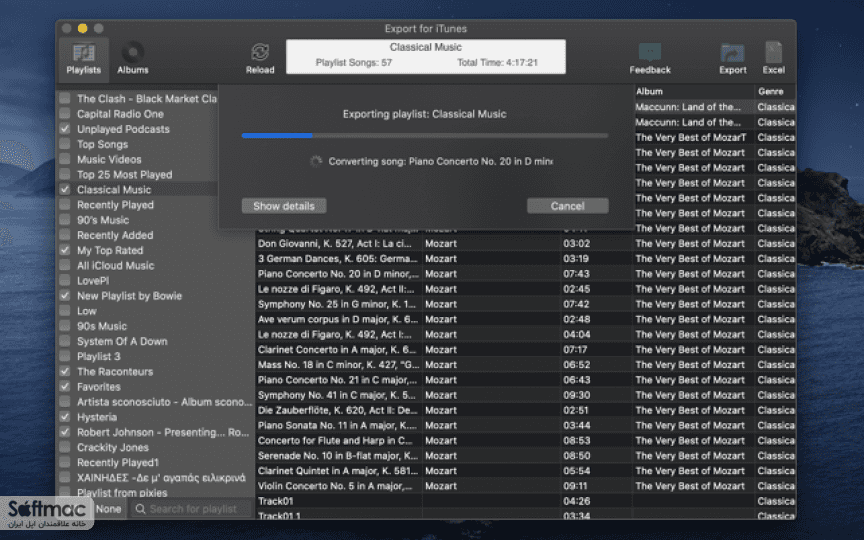Screen dimensions: 864x540
Task: Check the Top Songs checkbox
Action: pos(65,144)
